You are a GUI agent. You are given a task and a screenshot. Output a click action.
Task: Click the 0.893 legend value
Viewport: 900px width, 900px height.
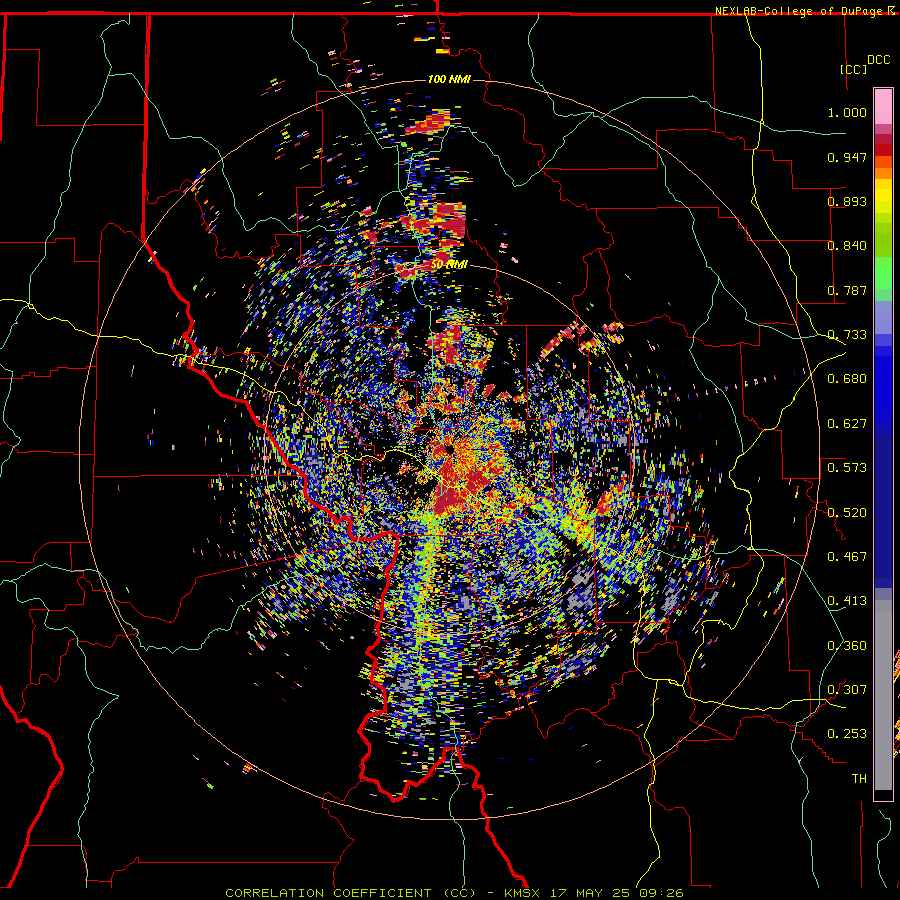coord(847,201)
